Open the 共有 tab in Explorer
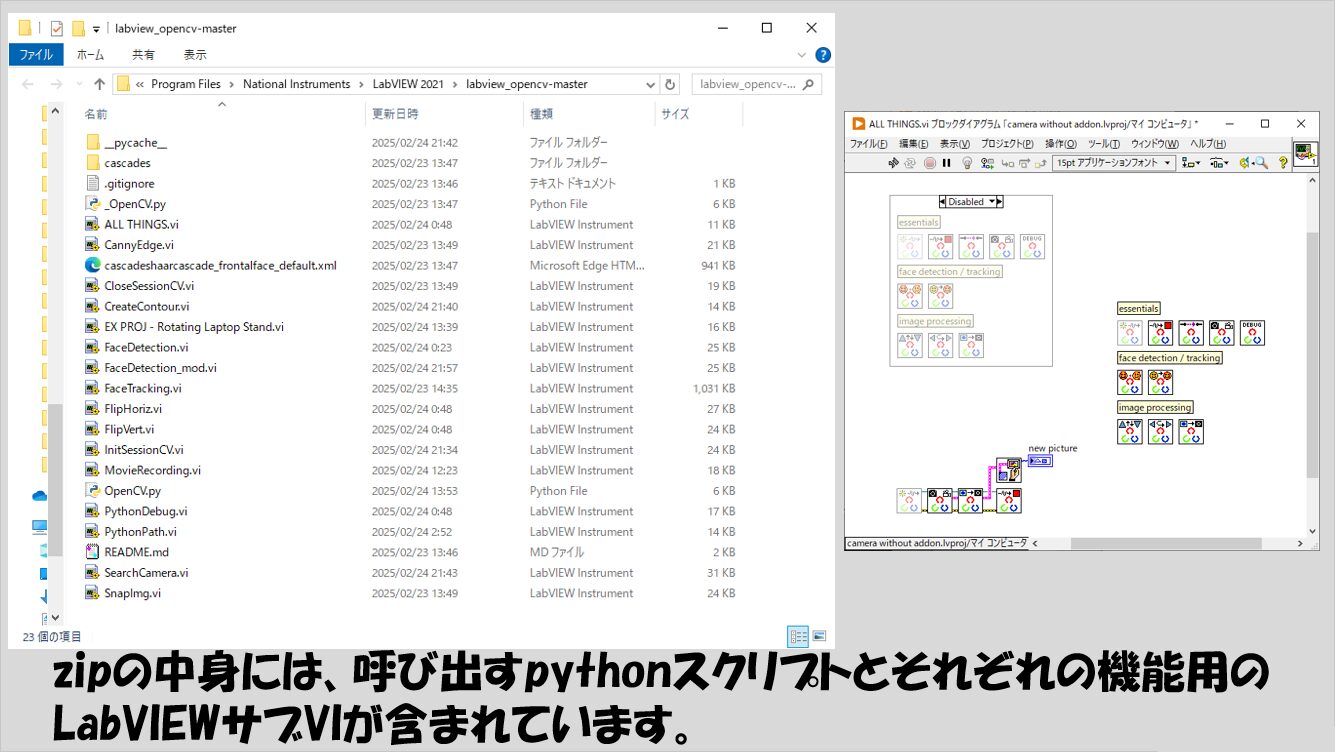The image size is (1335, 752). (x=144, y=55)
